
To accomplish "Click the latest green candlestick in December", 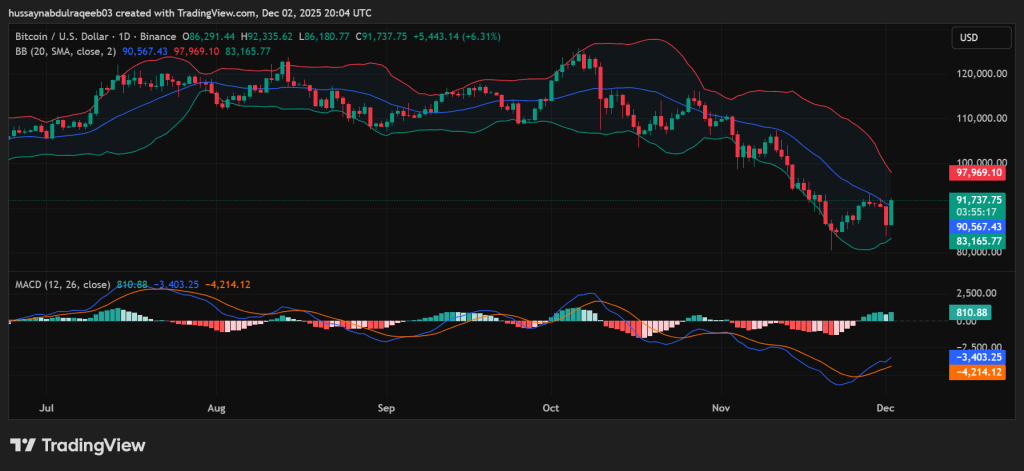I will click(891, 212).
